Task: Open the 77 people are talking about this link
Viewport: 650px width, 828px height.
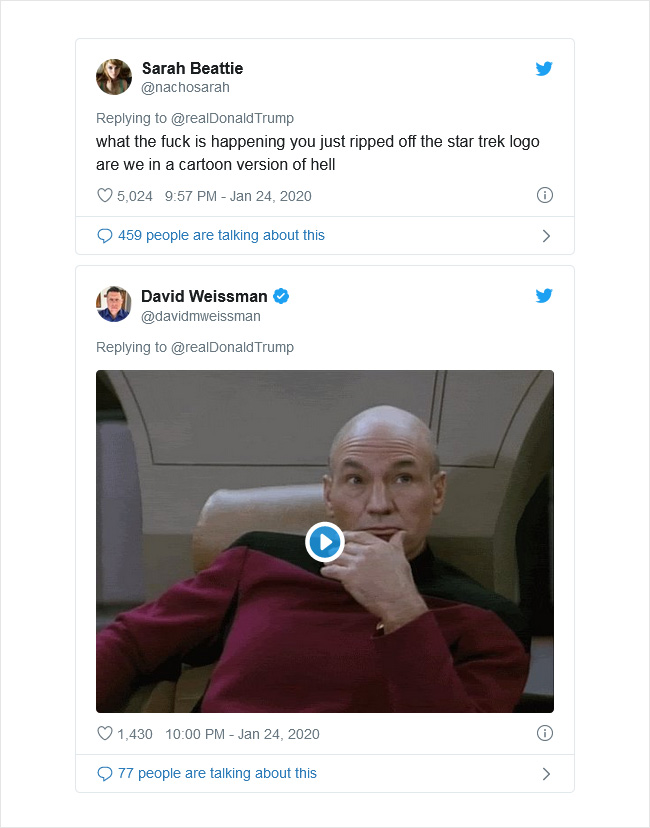Action: [217, 774]
